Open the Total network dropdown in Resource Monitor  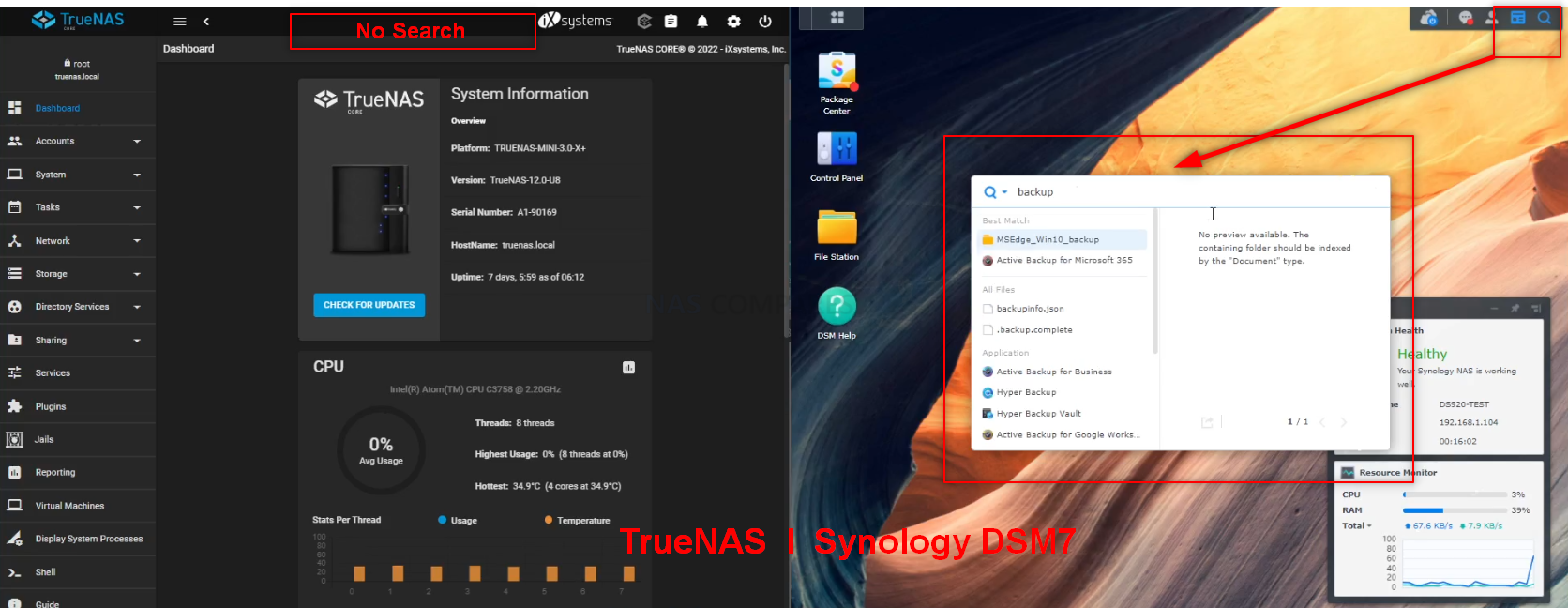[x=1357, y=526]
